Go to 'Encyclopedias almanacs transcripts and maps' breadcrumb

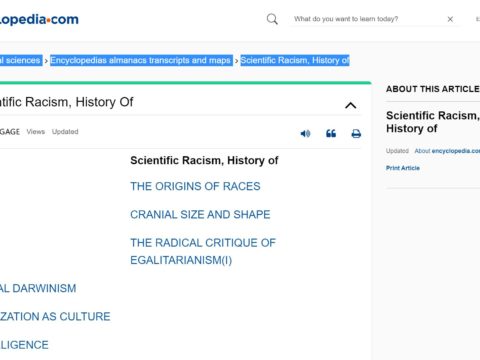point(141,60)
